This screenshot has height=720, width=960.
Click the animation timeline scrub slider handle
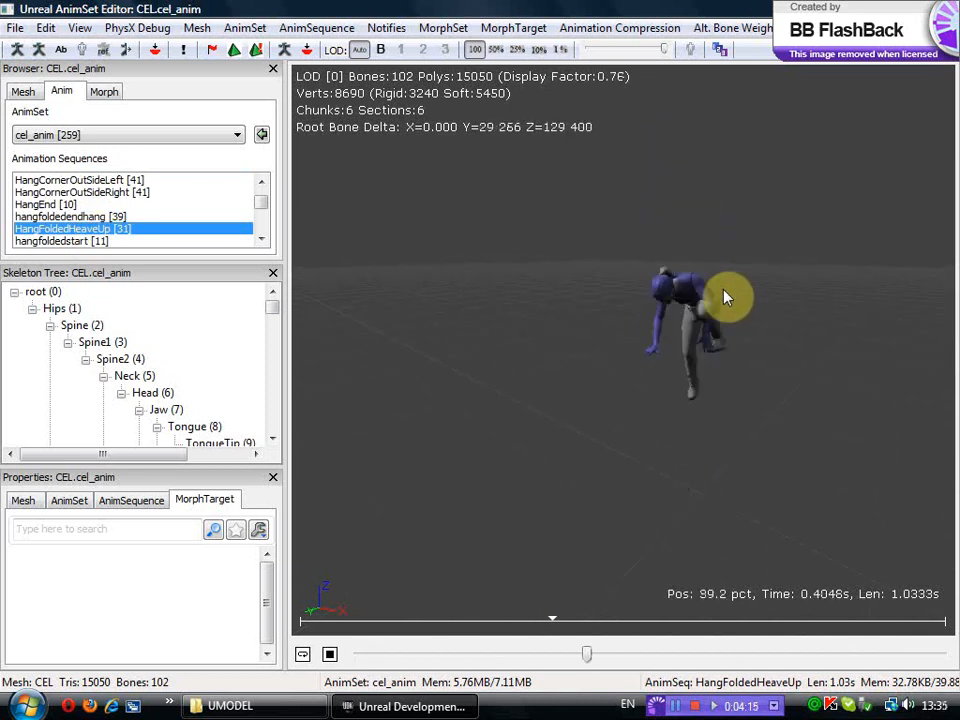587,654
